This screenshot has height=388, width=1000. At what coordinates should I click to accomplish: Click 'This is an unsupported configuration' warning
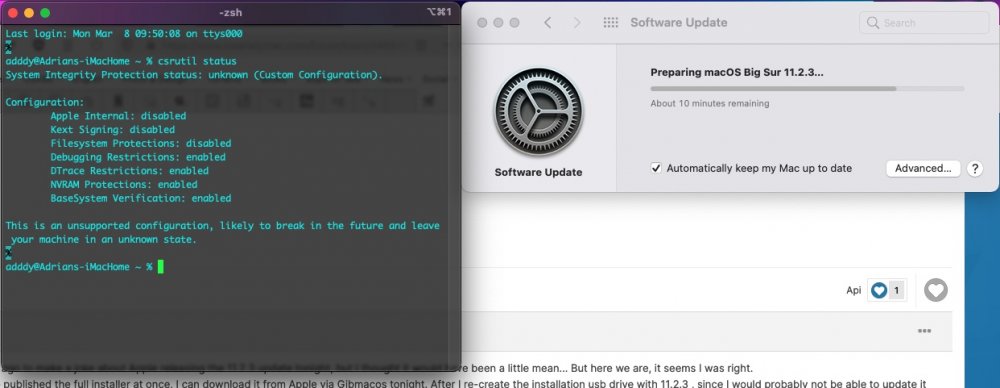(x=222, y=232)
